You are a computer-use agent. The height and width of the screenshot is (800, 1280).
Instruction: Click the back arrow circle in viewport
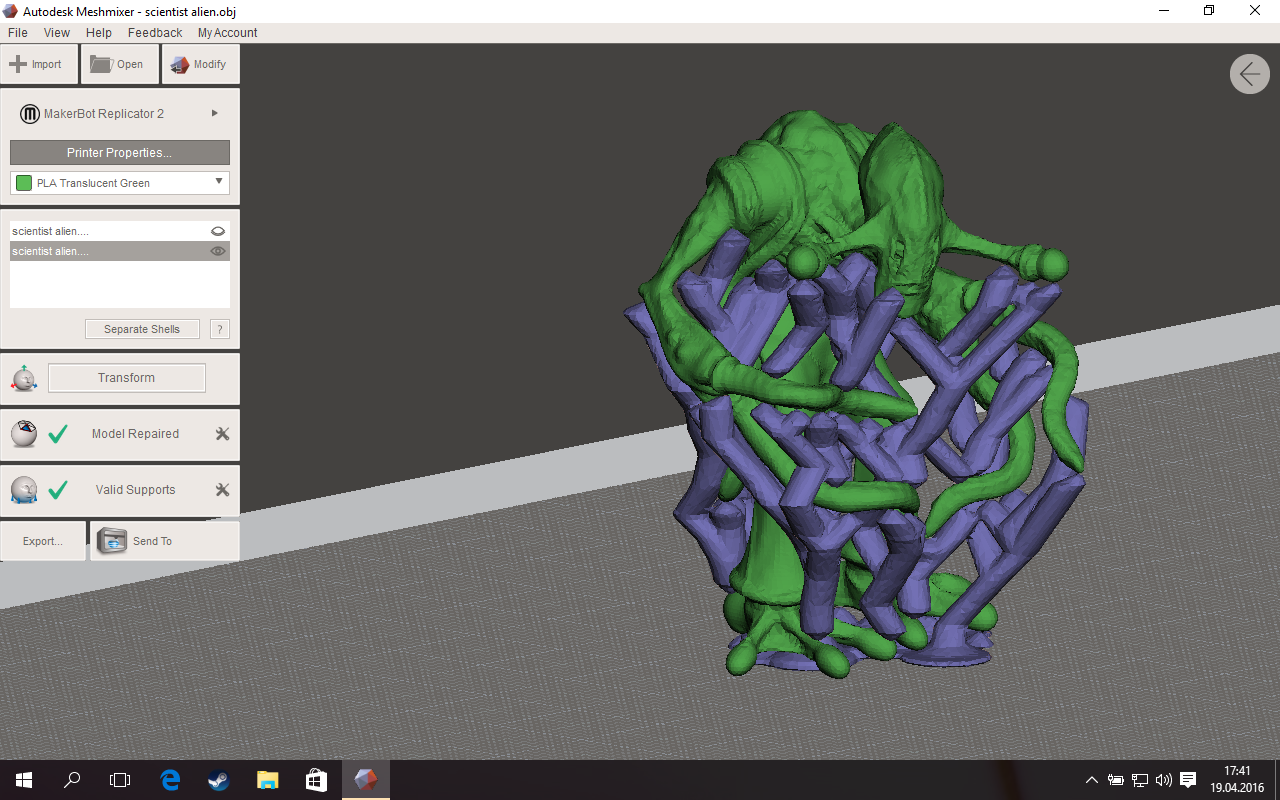coord(1250,74)
